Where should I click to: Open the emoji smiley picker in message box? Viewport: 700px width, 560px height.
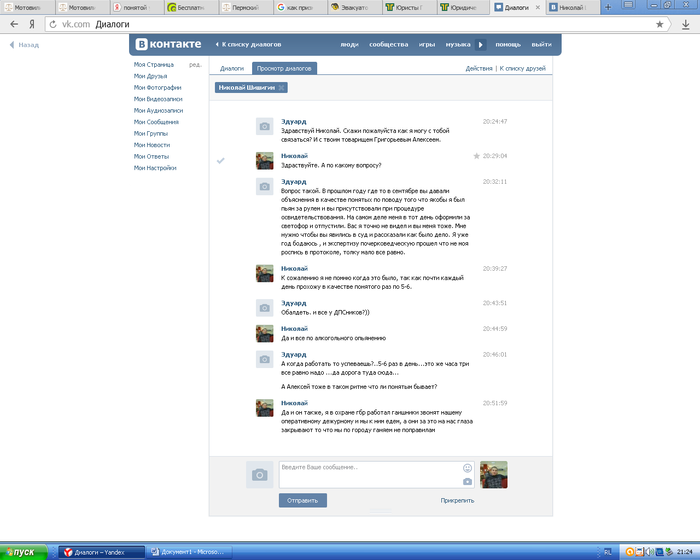click(467, 467)
